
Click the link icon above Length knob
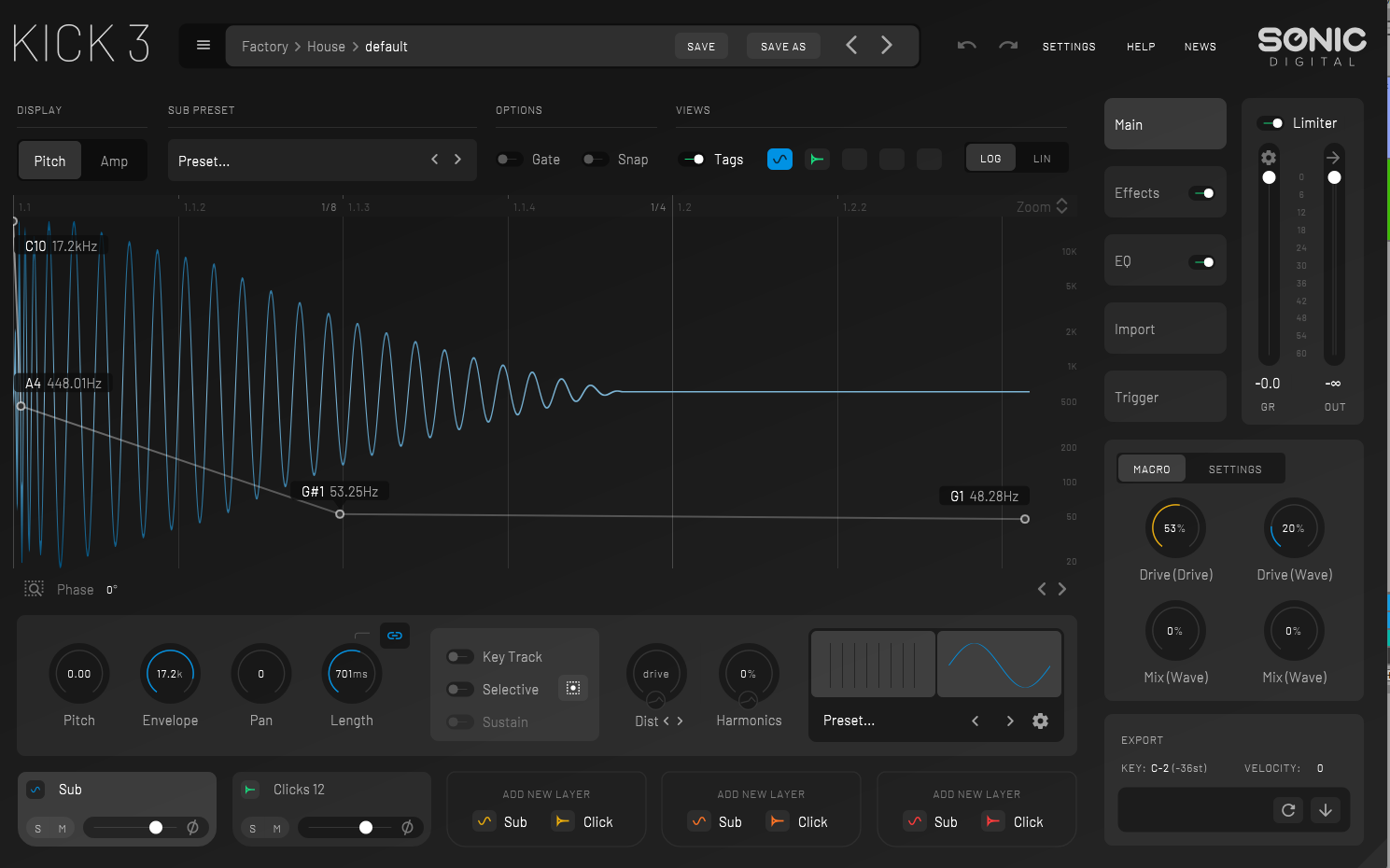click(x=395, y=636)
